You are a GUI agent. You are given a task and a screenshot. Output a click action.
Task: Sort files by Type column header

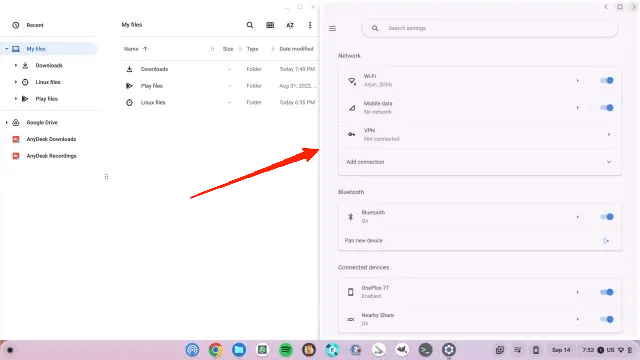coord(252,49)
